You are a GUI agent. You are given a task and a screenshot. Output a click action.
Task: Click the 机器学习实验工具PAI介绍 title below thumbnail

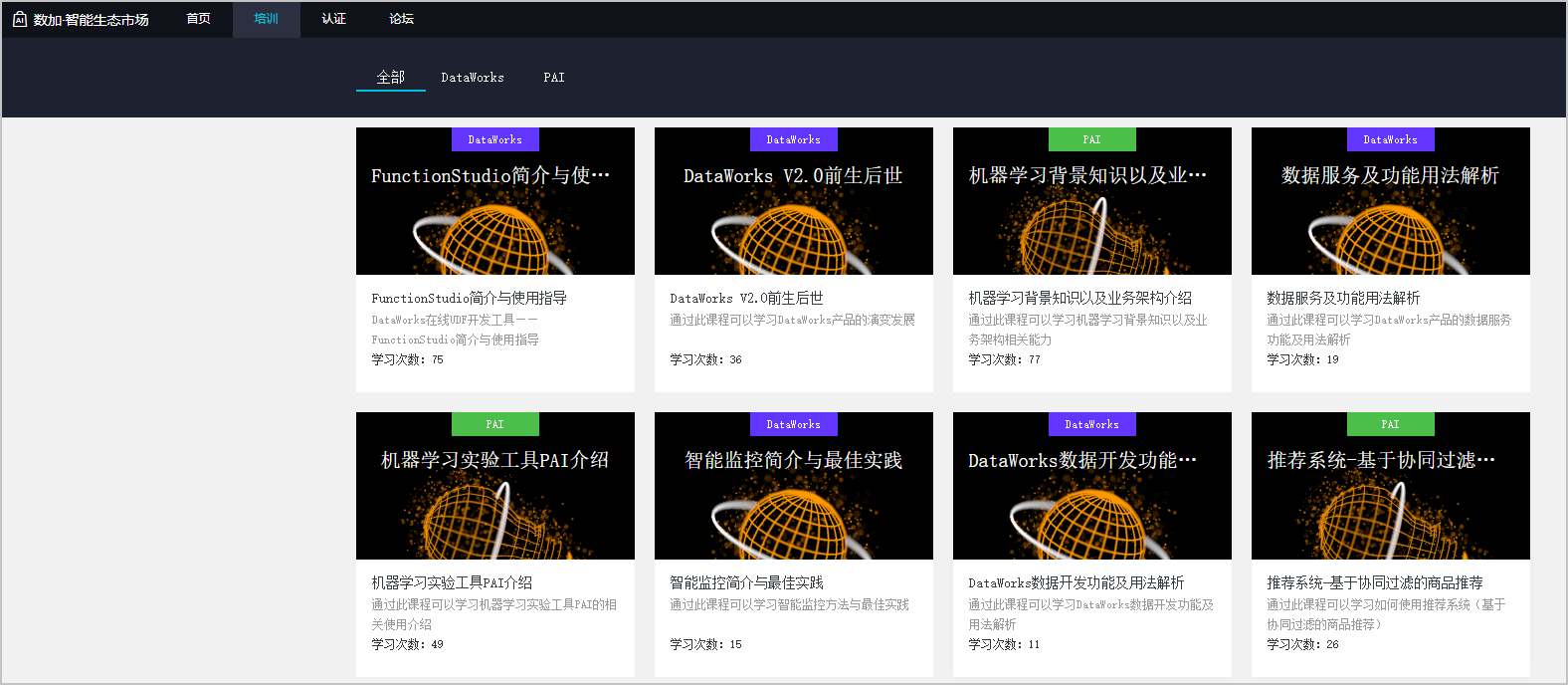[x=452, y=582]
